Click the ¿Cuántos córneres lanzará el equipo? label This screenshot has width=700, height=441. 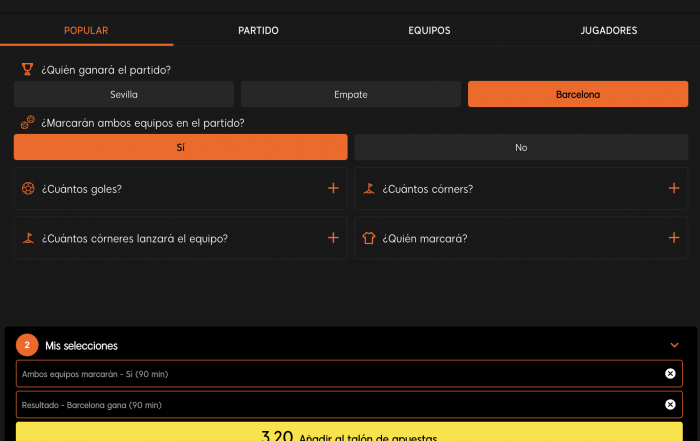point(135,239)
